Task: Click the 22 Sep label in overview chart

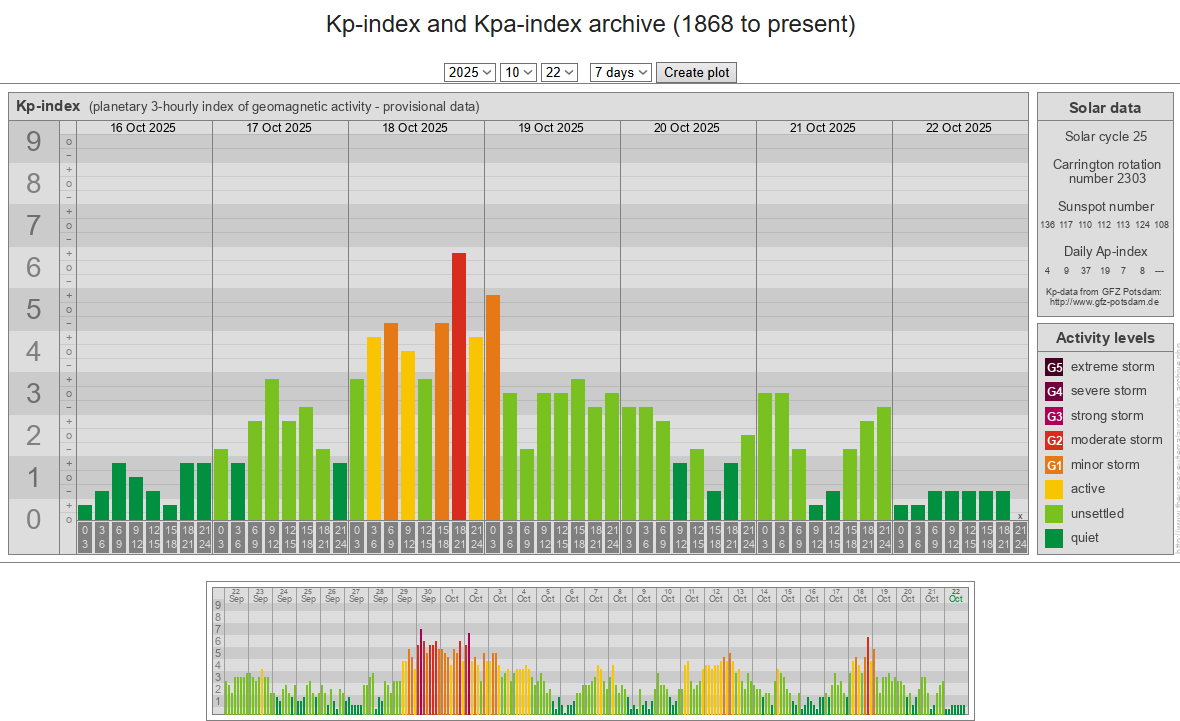Action: pyautogui.click(x=236, y=596)
